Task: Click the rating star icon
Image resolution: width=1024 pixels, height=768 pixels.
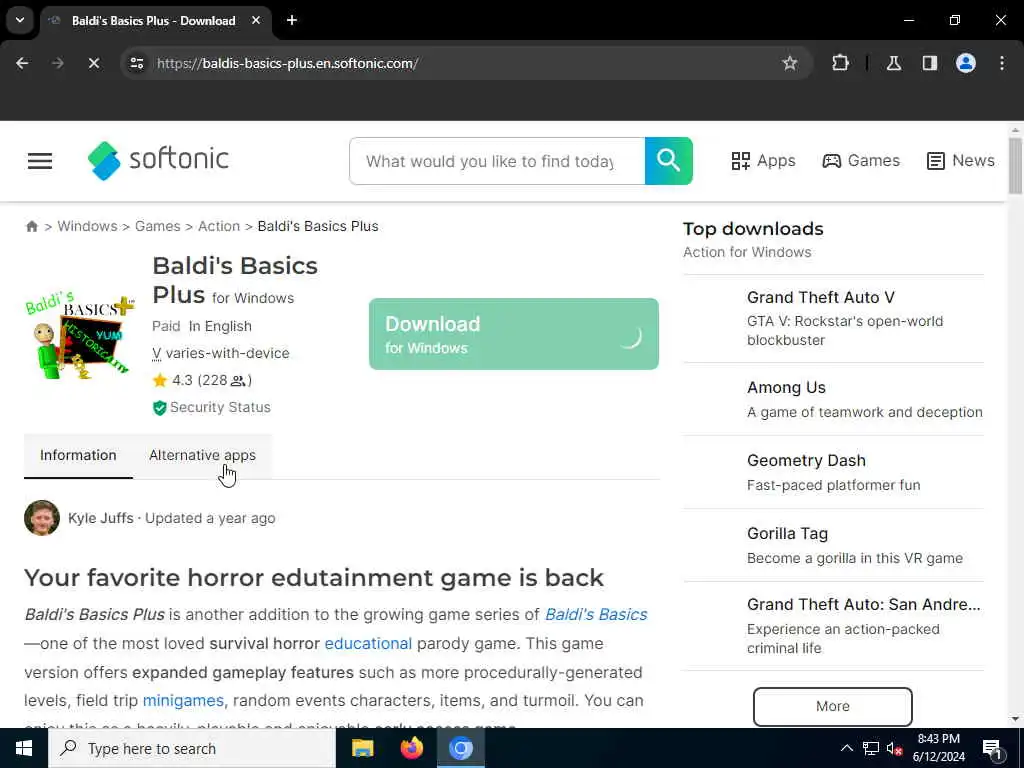Action: [x=160, y=380]
